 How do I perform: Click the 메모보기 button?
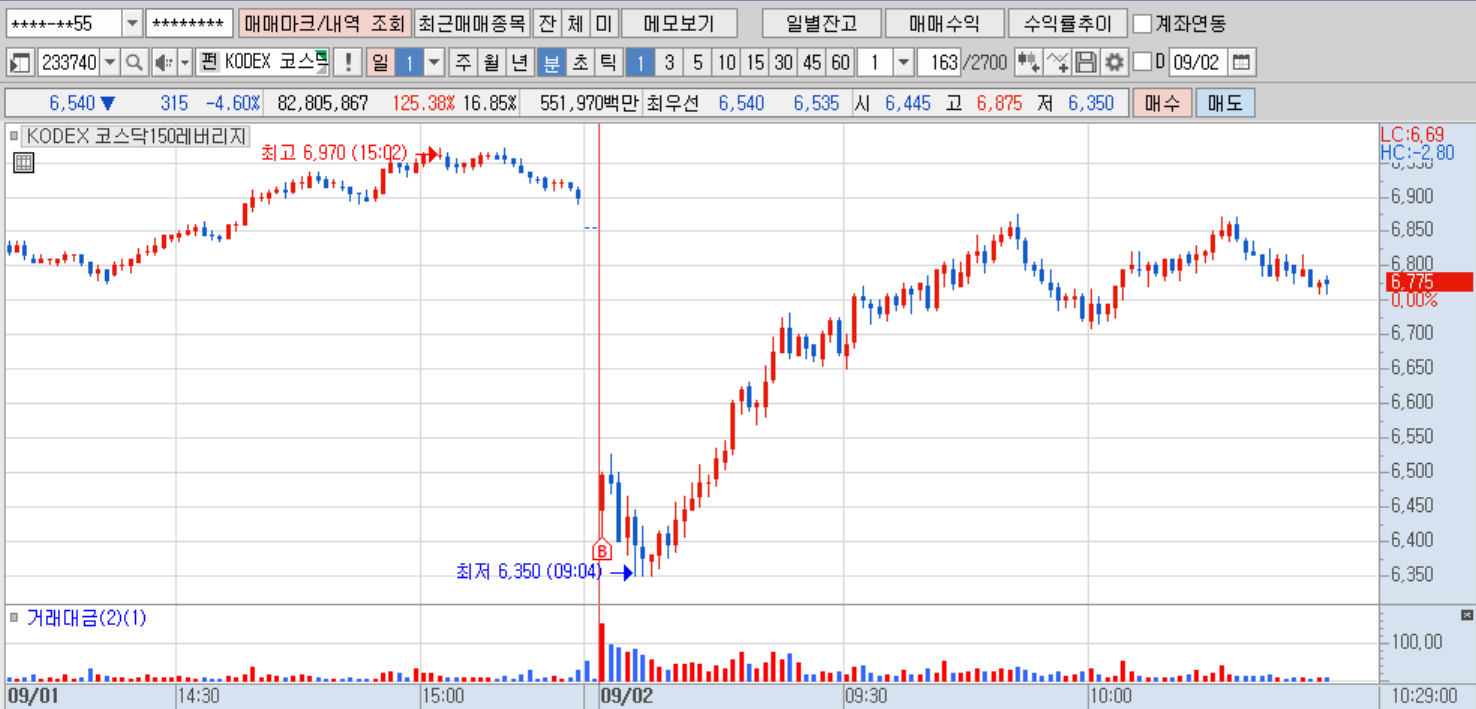coord(680,23)
